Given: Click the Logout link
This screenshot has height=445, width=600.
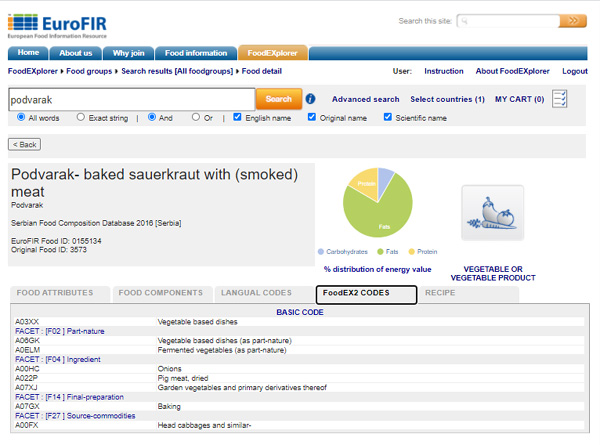Looking at the screenshot, I should click(x=574, y=71).
